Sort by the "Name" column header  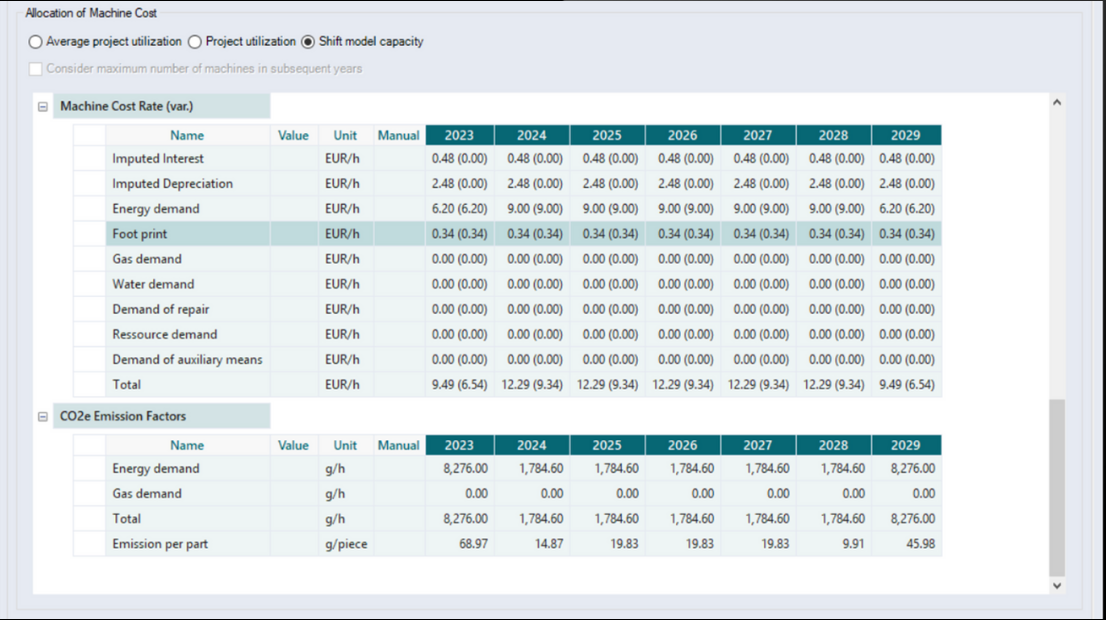[187, 134]
